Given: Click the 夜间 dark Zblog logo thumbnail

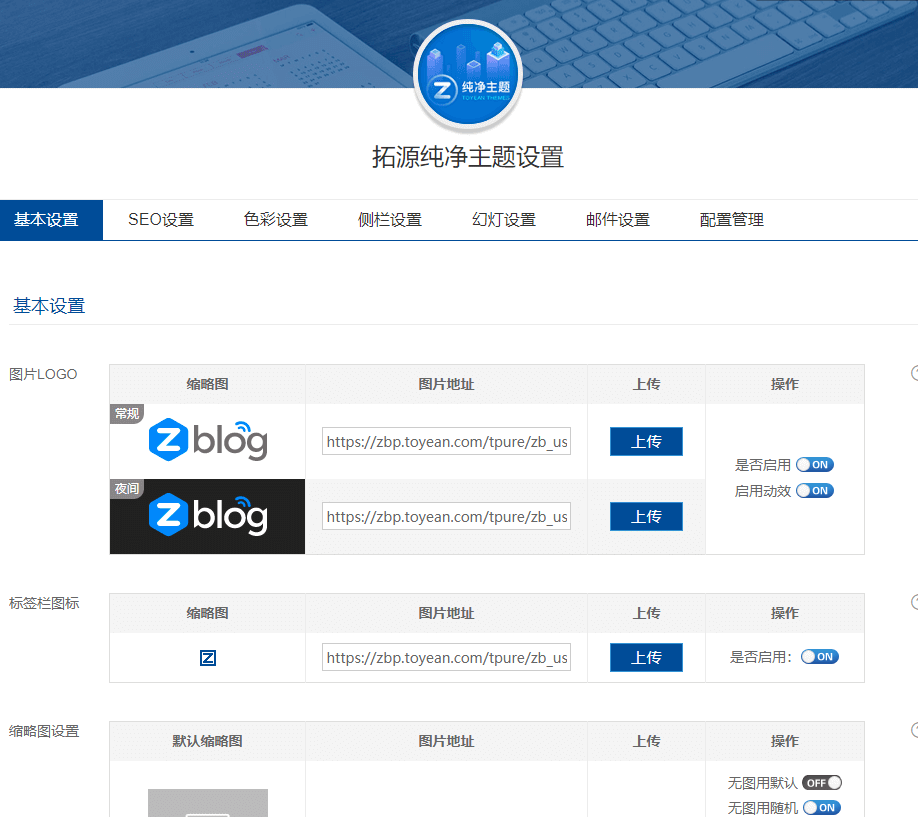Looking at the screenshot, I should click(x=207, y=516).
